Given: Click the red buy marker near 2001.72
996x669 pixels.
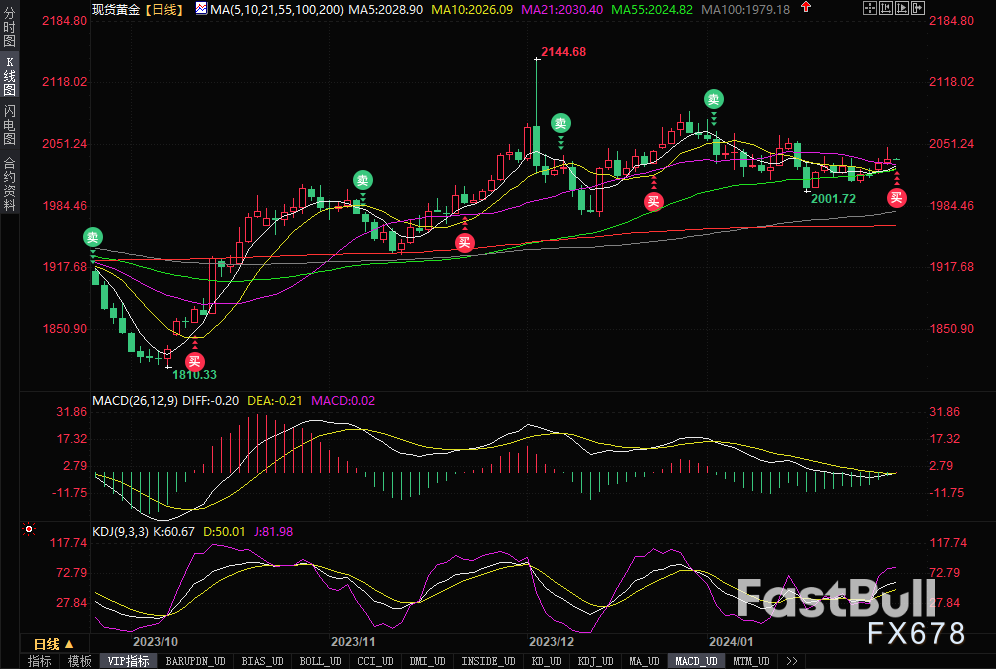Looking at the screenshot, I should click(x=896, y=197).
